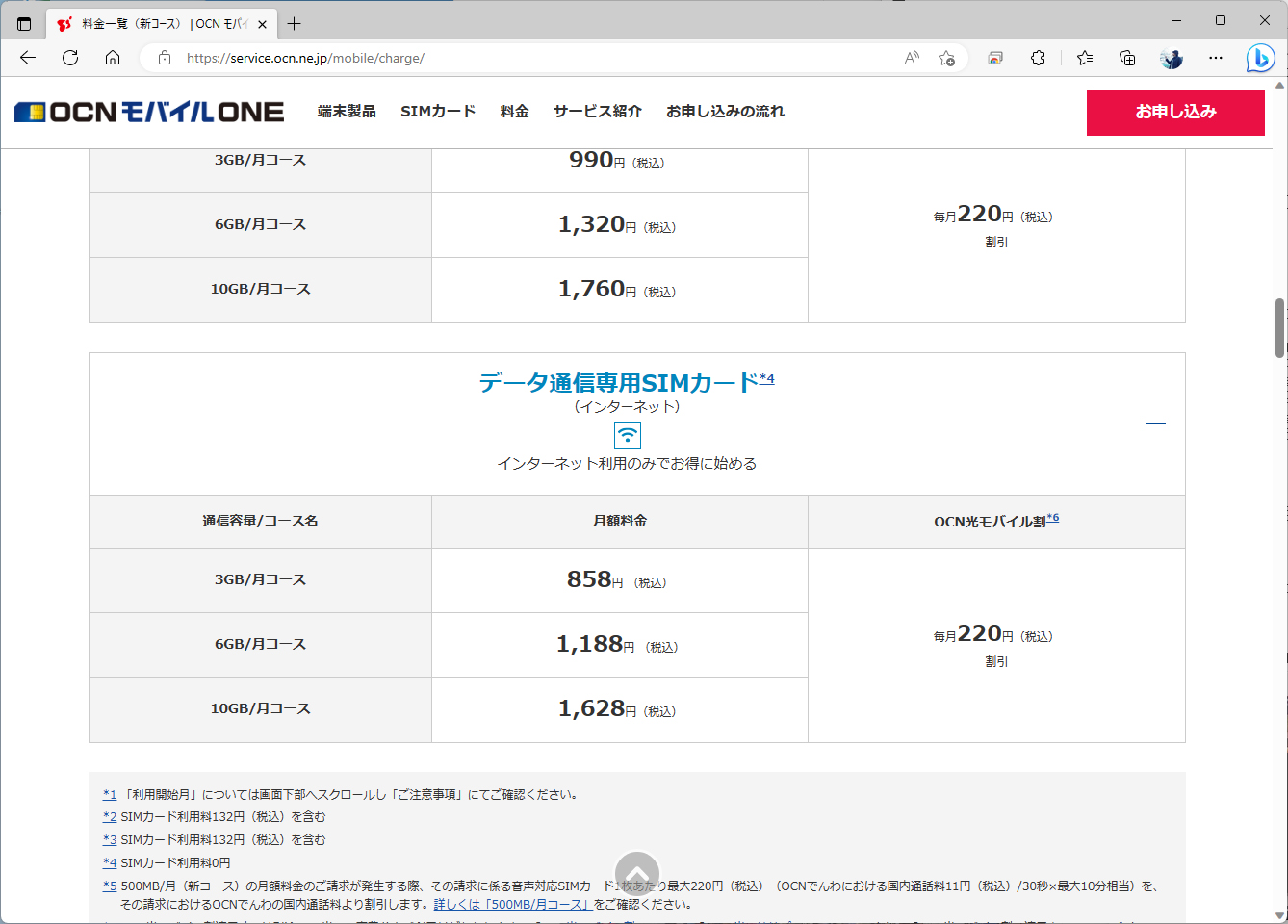Click the データ通信専用SIMカード heading
The height and width of the screenshot is (924, 1288).
[x=619, y=383]
